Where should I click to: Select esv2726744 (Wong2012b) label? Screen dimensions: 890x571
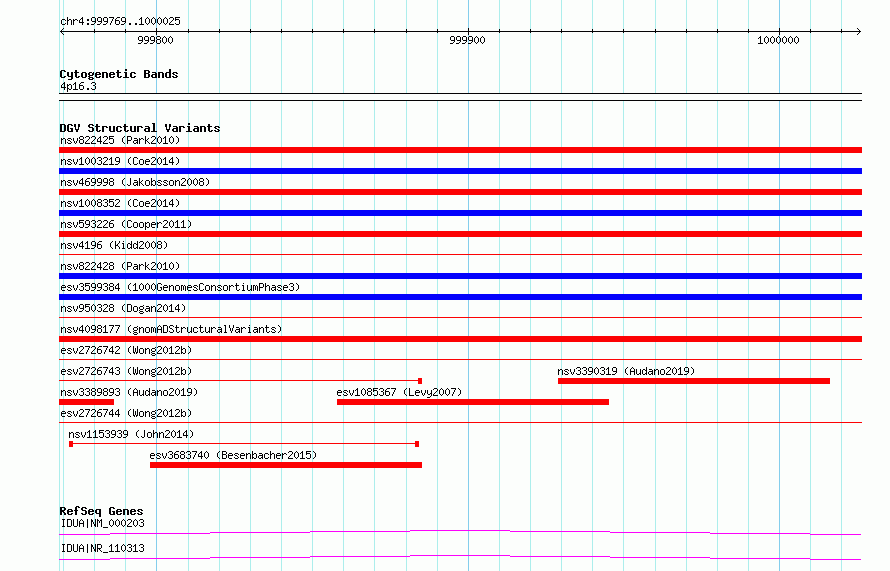pyautogui.click(x=126, y=413)
